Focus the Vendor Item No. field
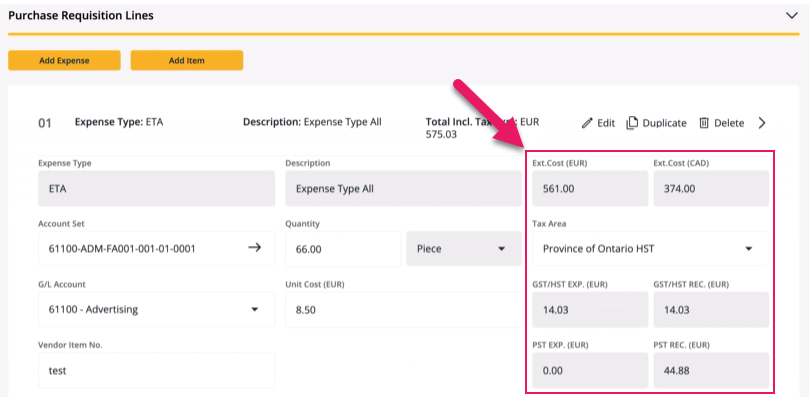 156,371
